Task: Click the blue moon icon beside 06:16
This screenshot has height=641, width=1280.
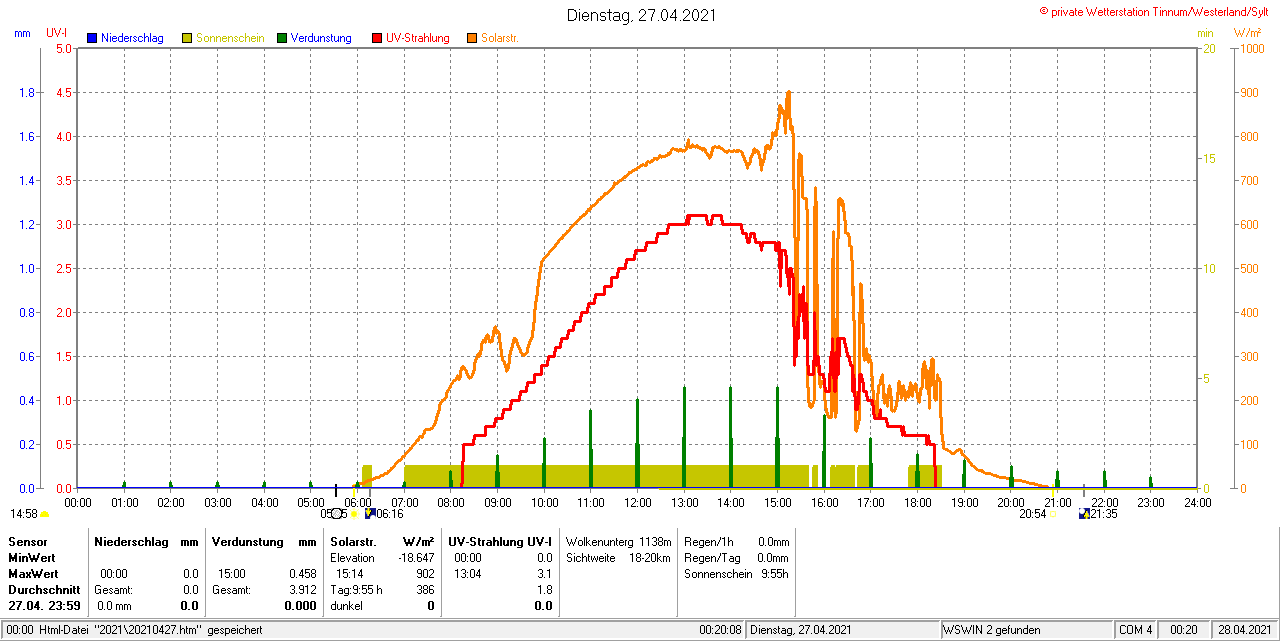Action: point(369,514)
